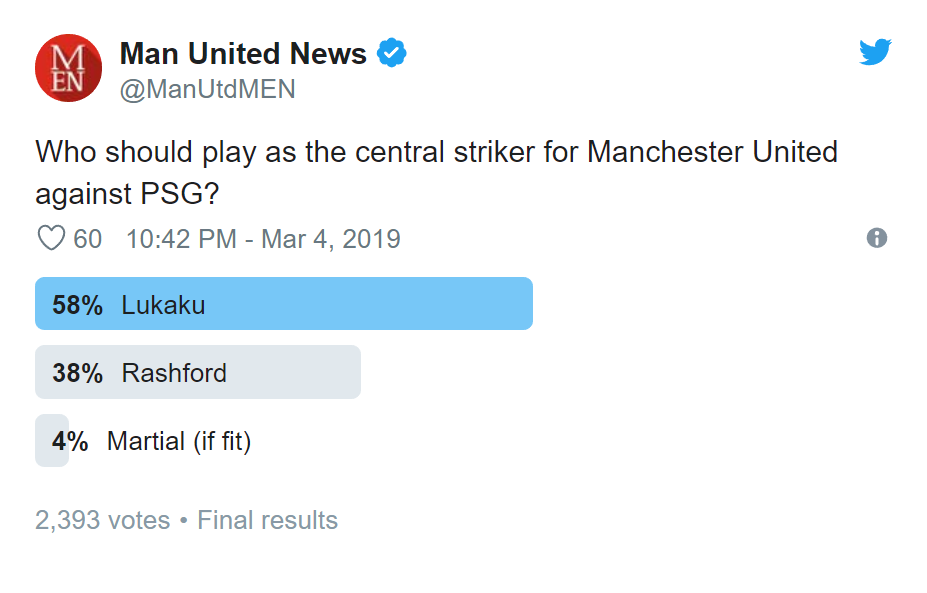The width and height of the screenshot is (927, 593).
Task: Select the Rashford poll option
Action: pyautogui.click(x=198, y=371)
